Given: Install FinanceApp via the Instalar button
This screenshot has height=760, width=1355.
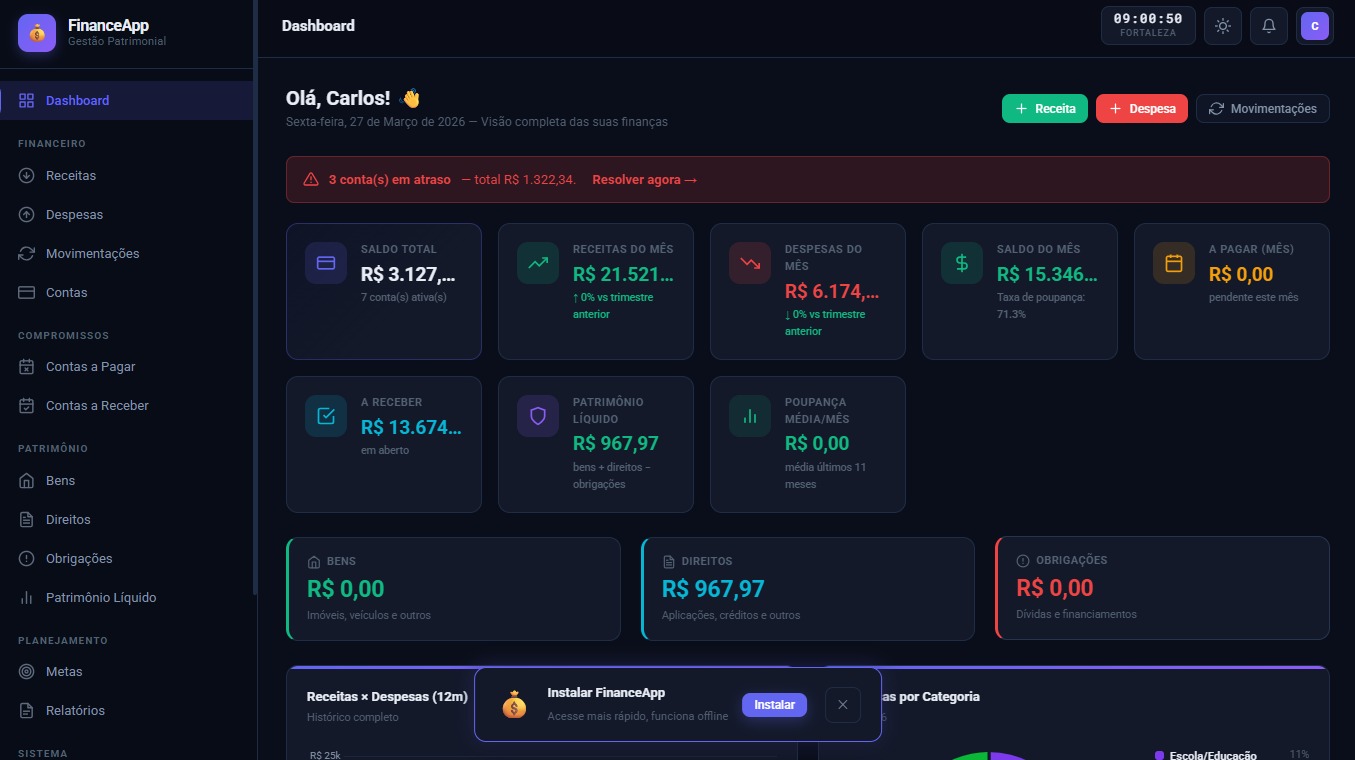Looking at the screenshot, I should (x=774, y=705).
